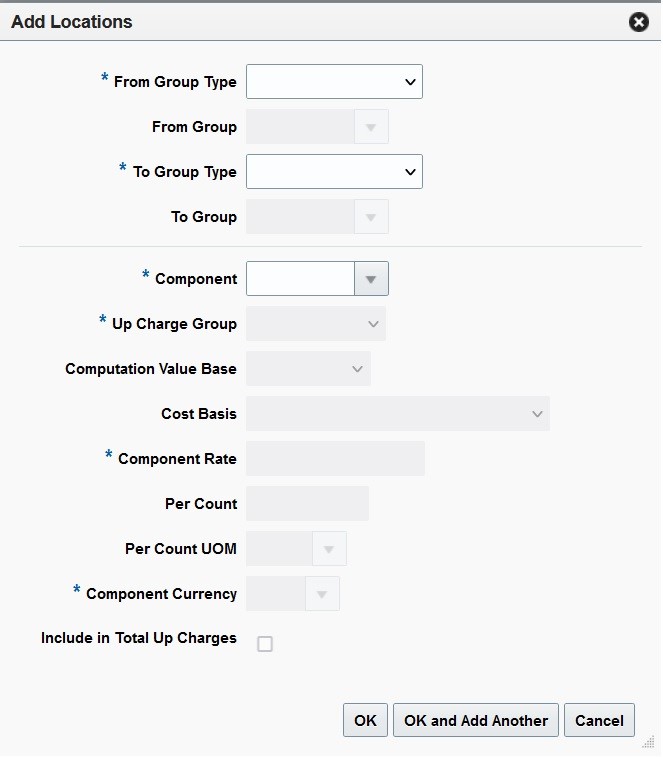The width and height of the screenshot is (663, 757).
Task: Click the Per Count field
Action: tap(307, 504)
